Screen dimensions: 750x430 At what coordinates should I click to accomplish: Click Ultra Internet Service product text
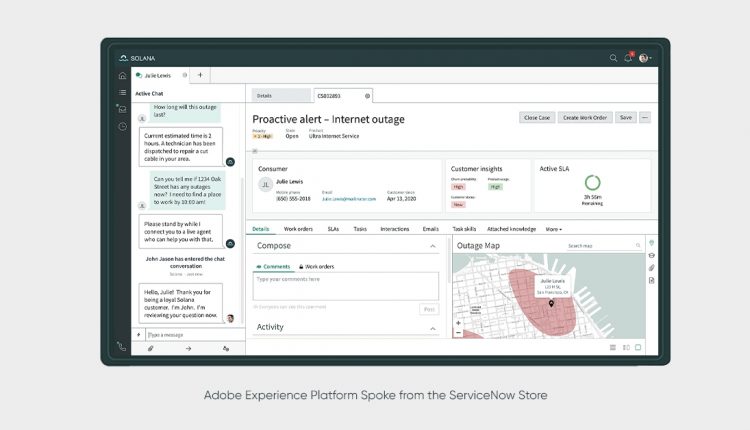pyautogui.click(x=334, y=136)
